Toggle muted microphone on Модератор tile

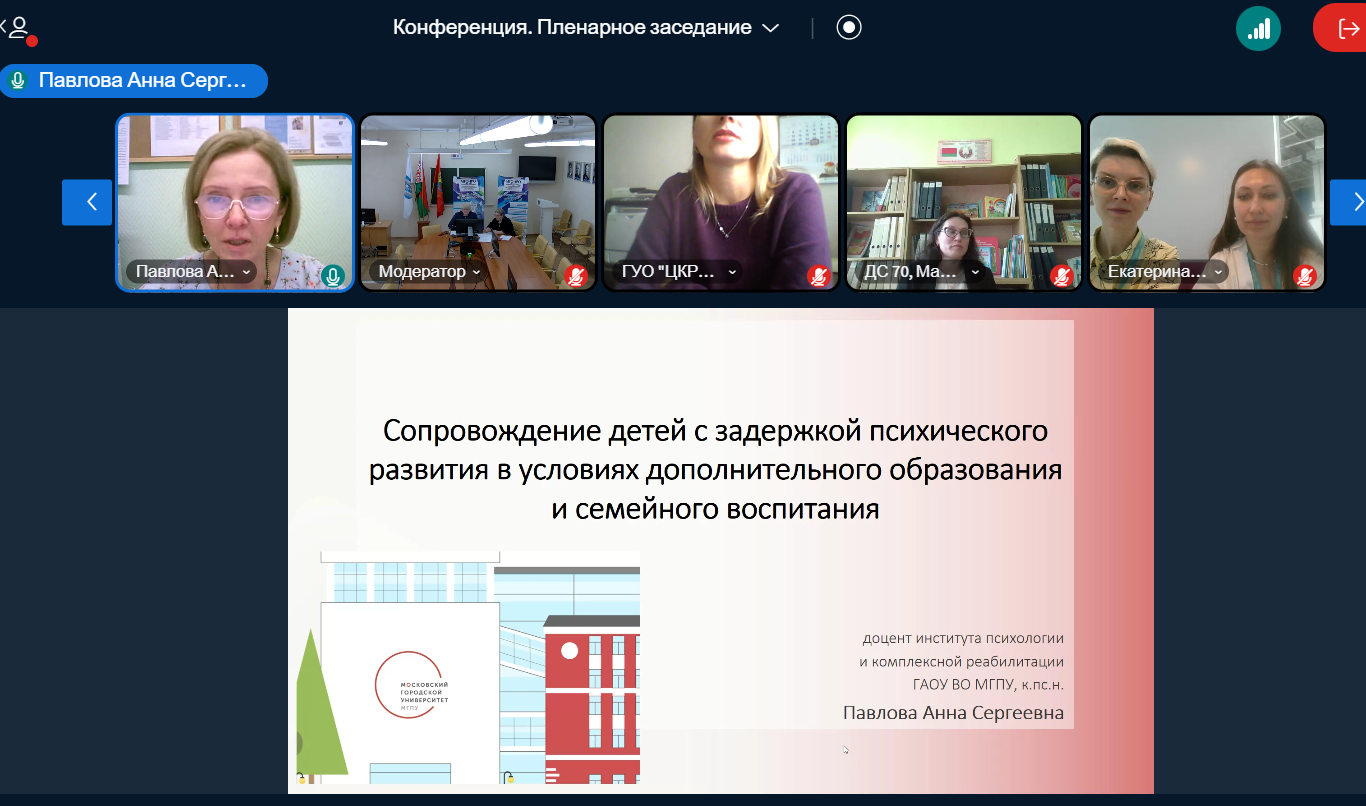pyautogui.click(x=575, y=276)
